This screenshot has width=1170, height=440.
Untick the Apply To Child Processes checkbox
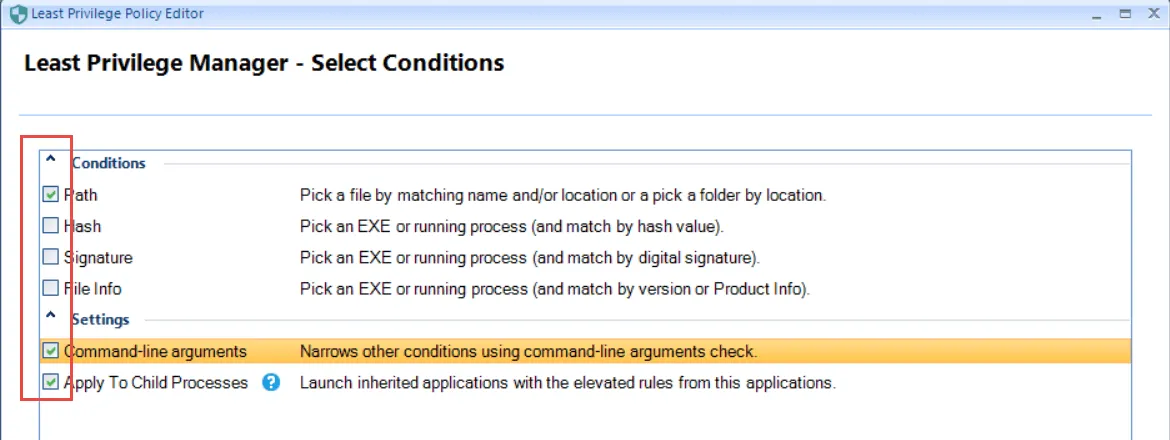50,382
